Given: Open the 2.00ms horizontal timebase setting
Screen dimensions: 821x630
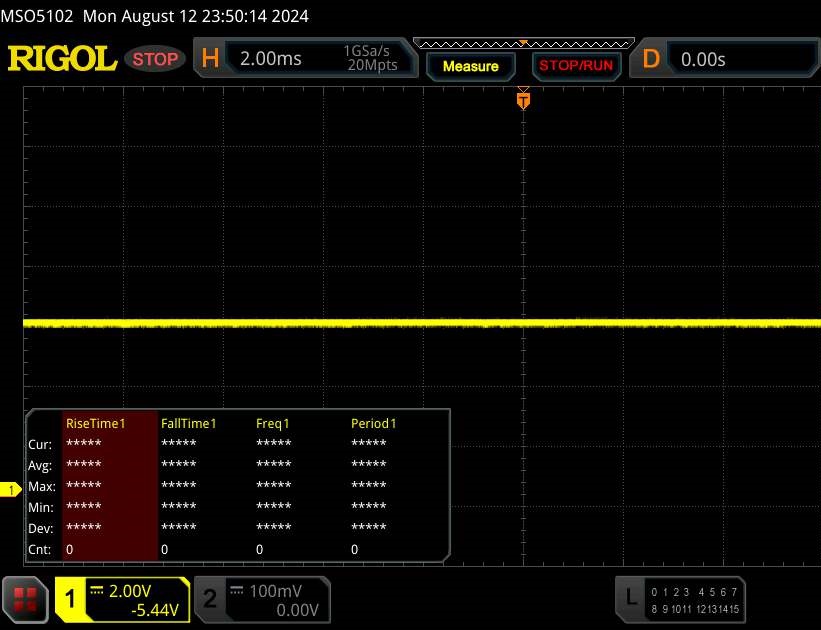Looking at the screenshot, I should tap(271, 59).
